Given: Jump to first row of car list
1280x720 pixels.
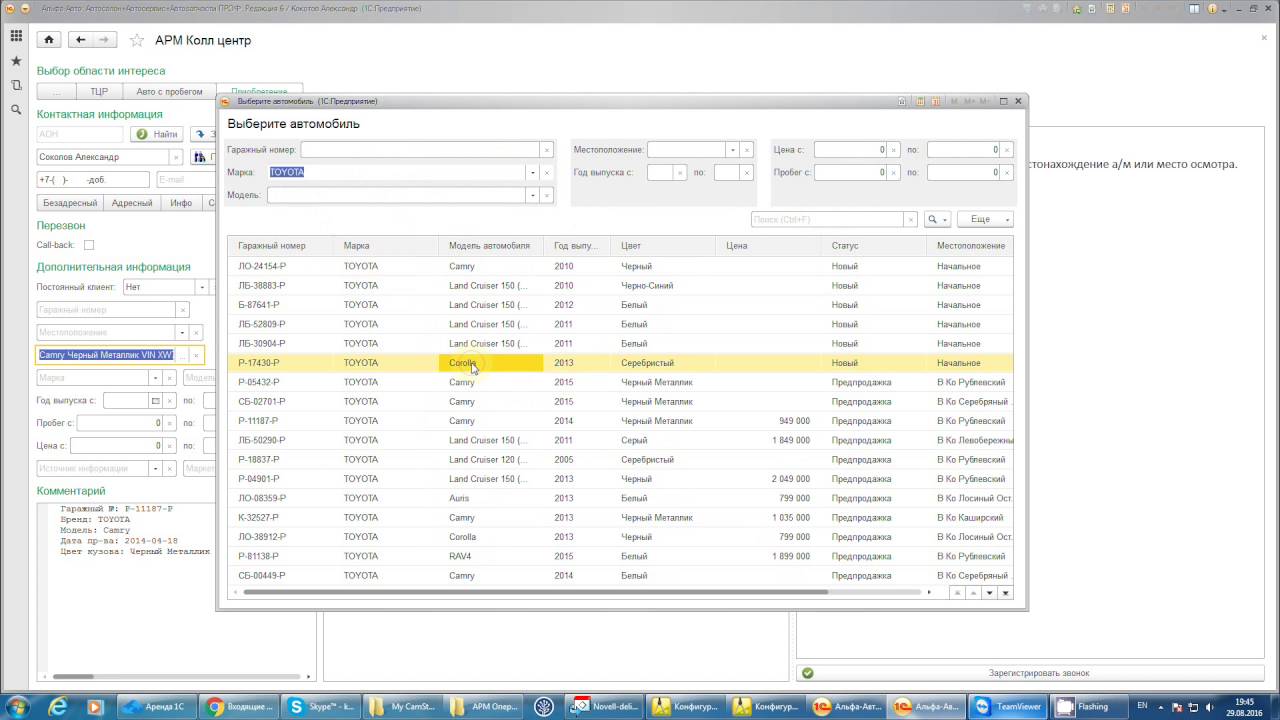Looking at the screenshot, I should tap(957, 593).
